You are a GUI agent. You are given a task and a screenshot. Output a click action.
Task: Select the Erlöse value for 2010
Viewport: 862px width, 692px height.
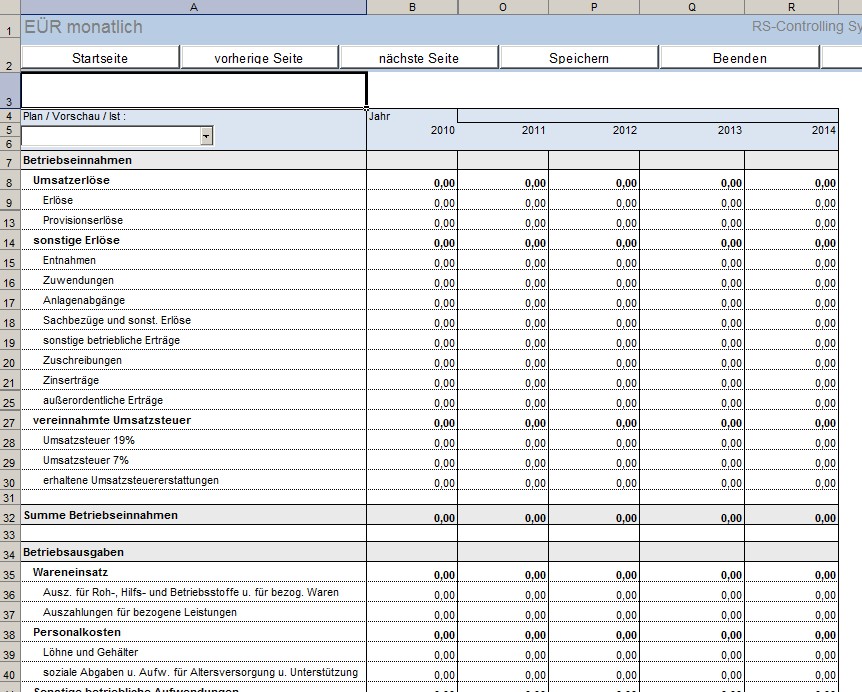(x=412, y=202)
